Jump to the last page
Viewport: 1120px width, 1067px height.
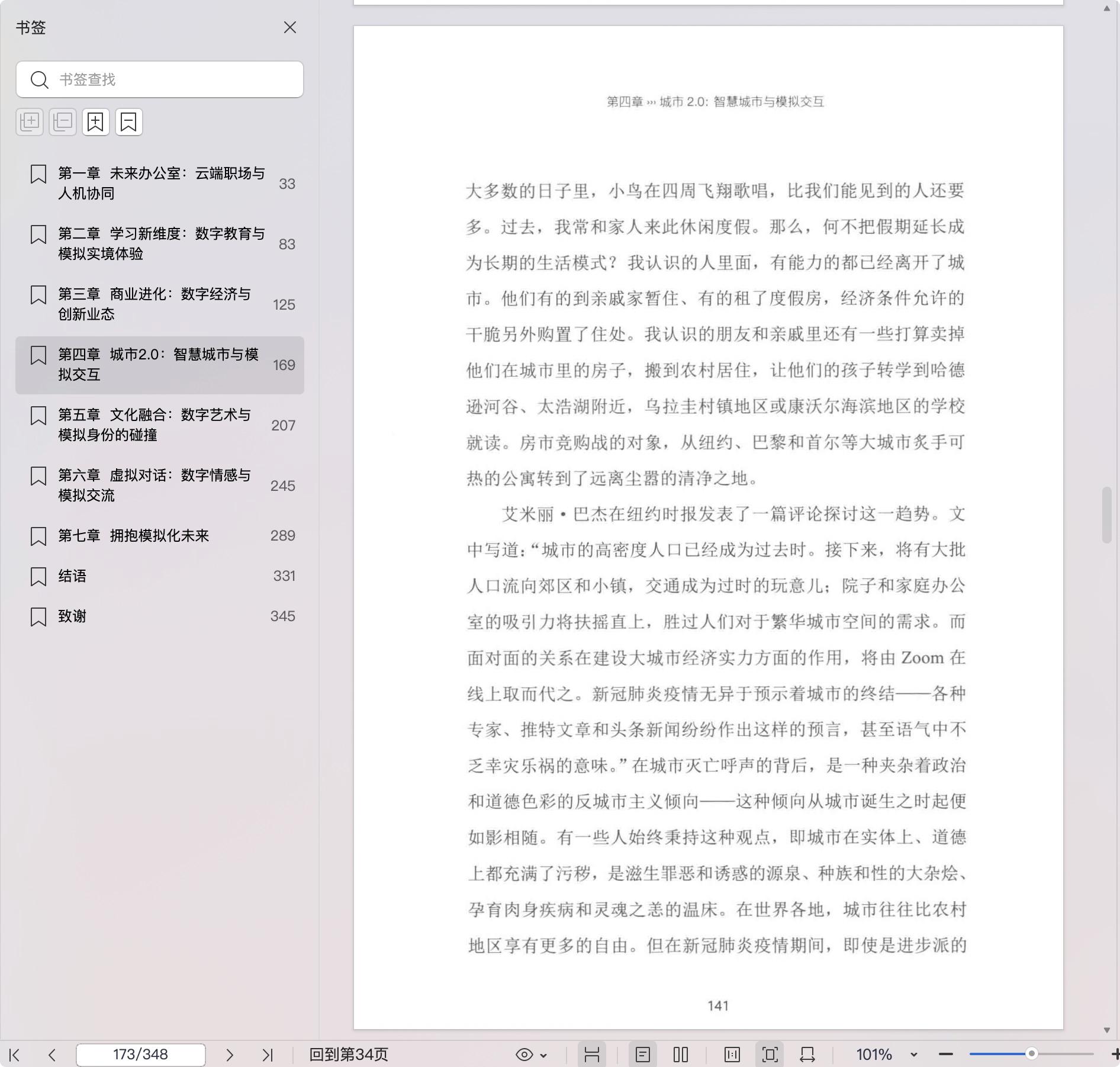point(268,1055)
